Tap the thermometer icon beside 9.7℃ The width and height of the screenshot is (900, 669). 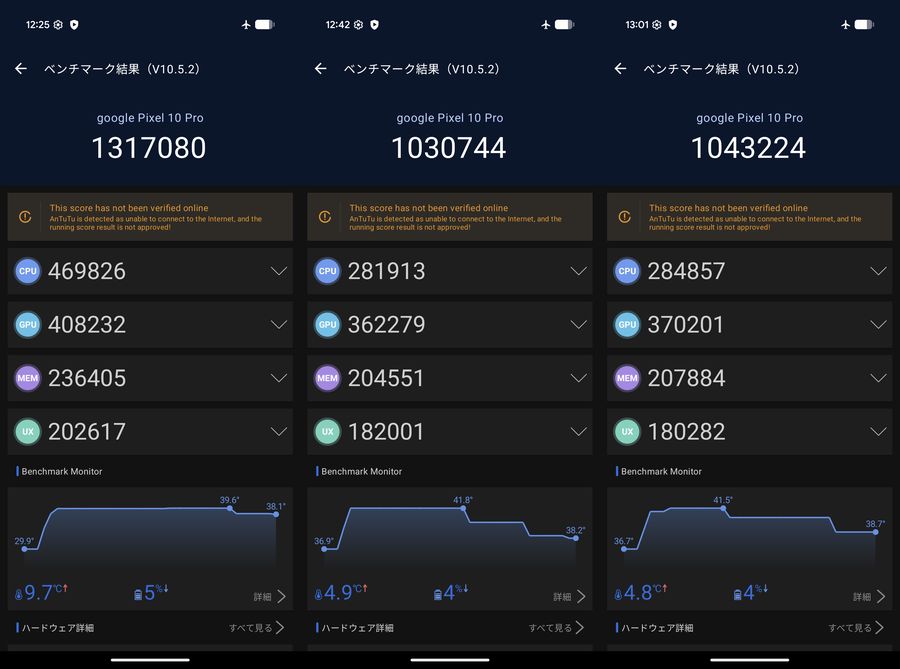coord(19,595)
